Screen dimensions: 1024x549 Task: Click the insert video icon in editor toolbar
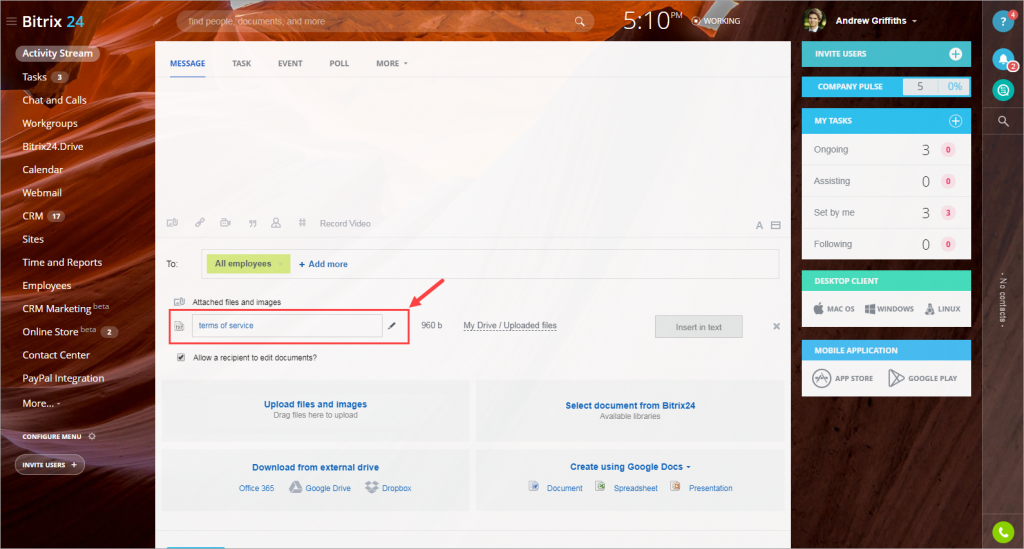[x=225, y=223]
